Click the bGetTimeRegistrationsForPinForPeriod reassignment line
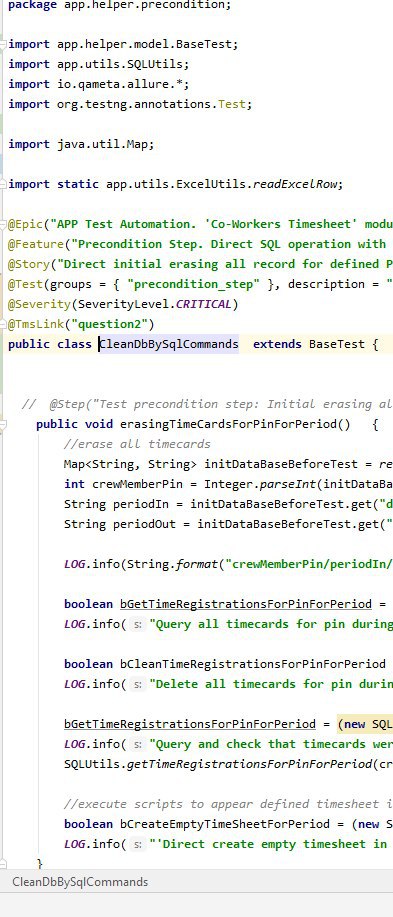 coord(189,724)
